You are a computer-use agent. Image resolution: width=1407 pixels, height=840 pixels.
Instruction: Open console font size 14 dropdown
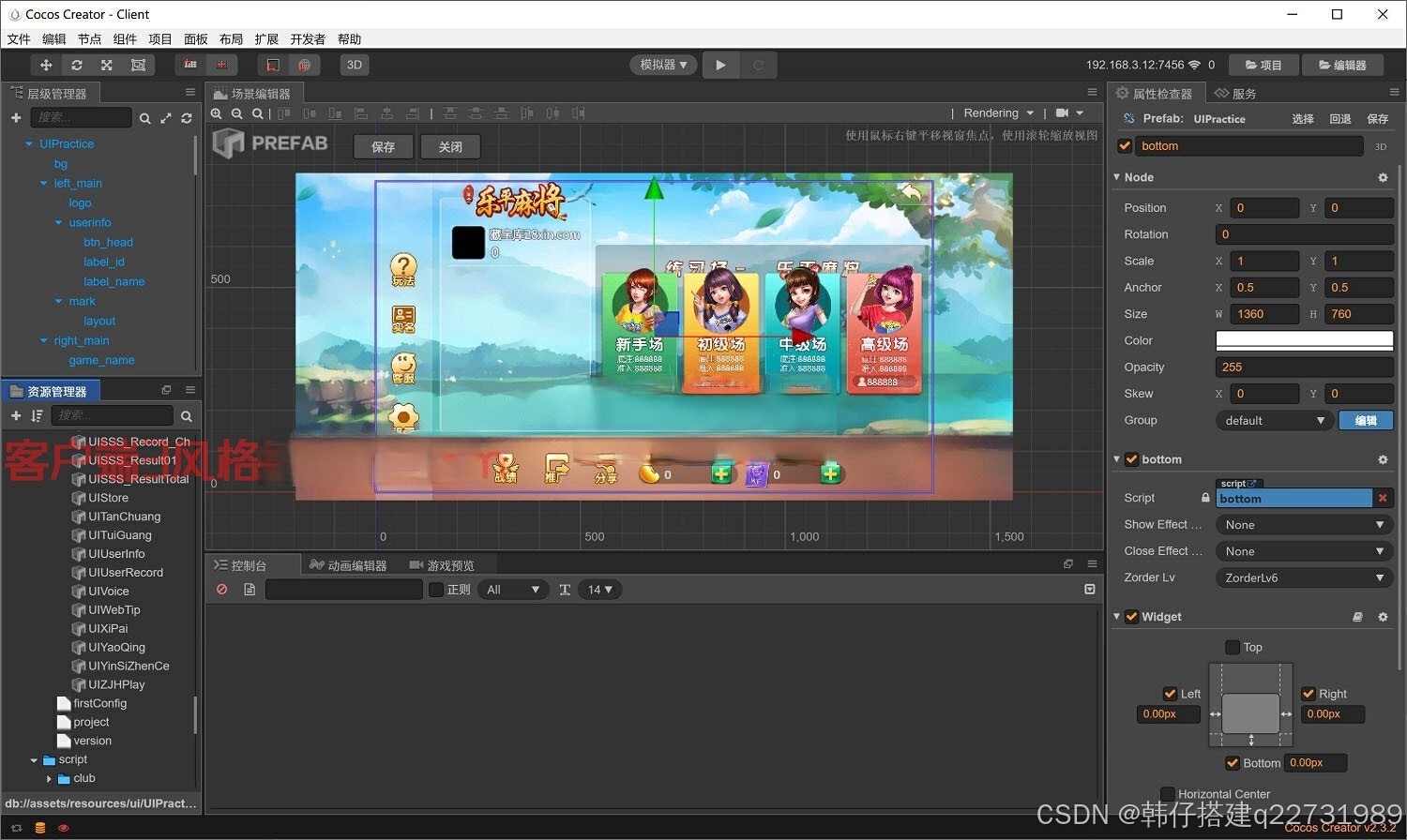point(600,590)
